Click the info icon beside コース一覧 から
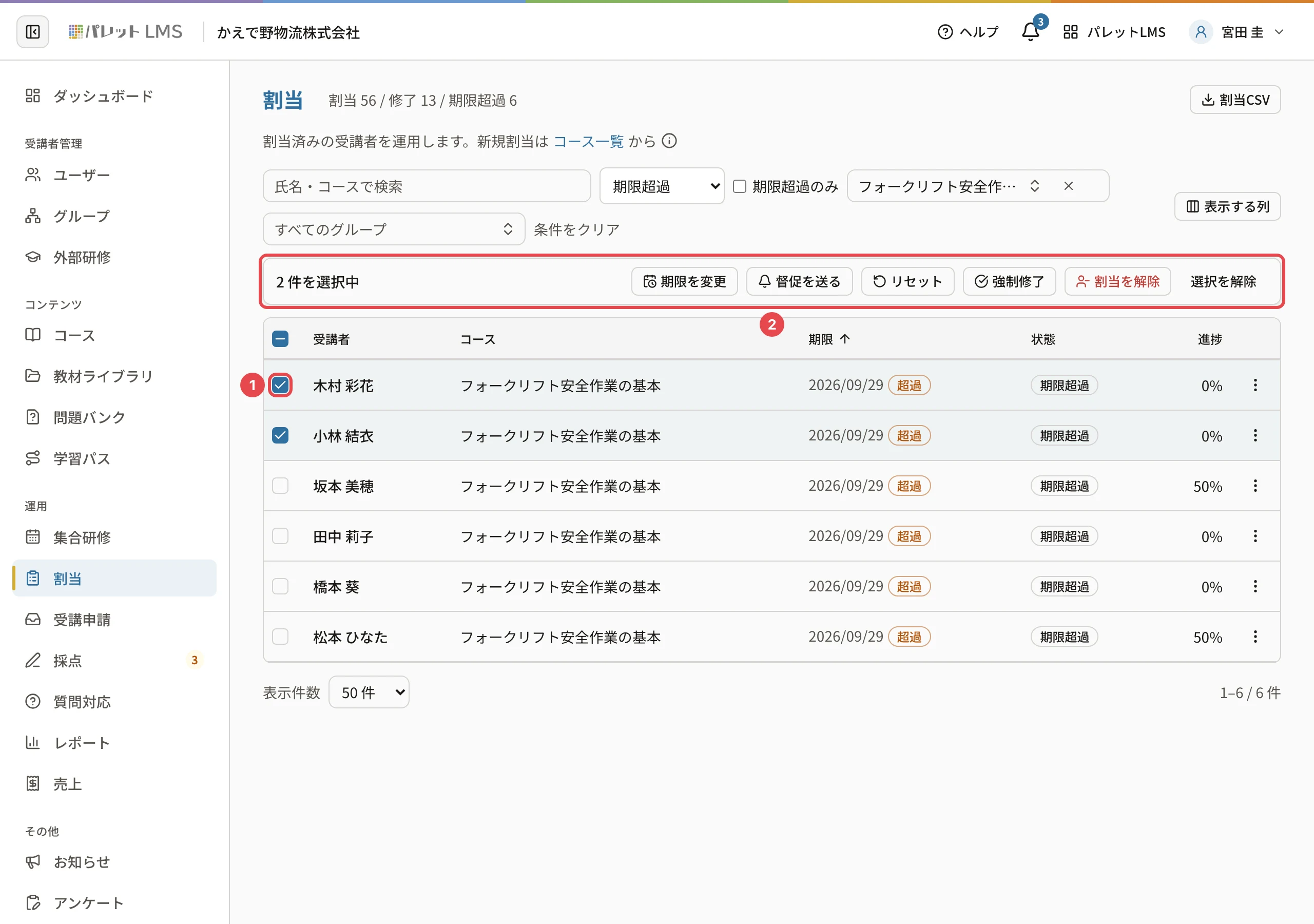Viewport: 1314px width, 924px height. (669, 141)
